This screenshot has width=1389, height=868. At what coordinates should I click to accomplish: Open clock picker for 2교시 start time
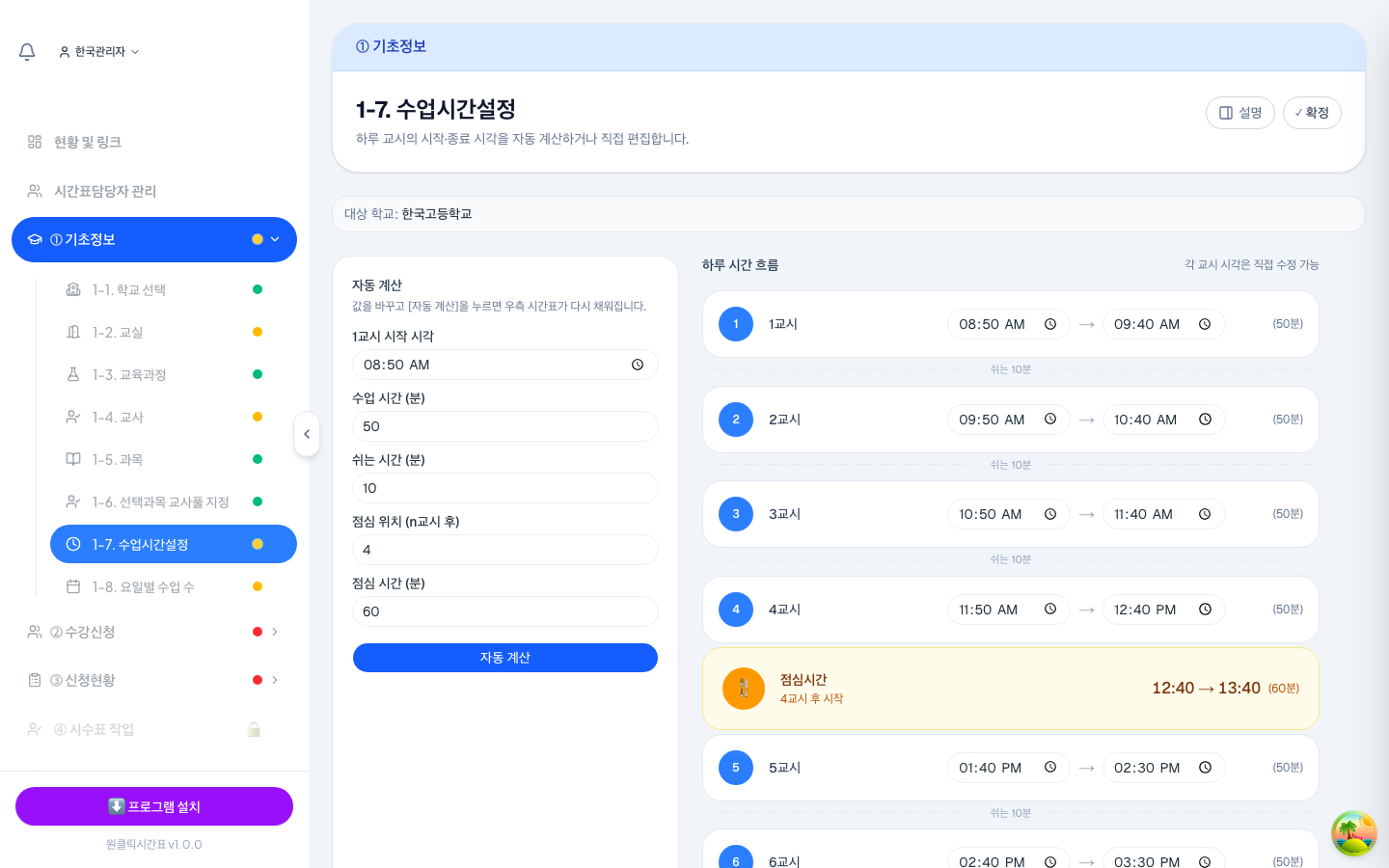coord(1050,420)
